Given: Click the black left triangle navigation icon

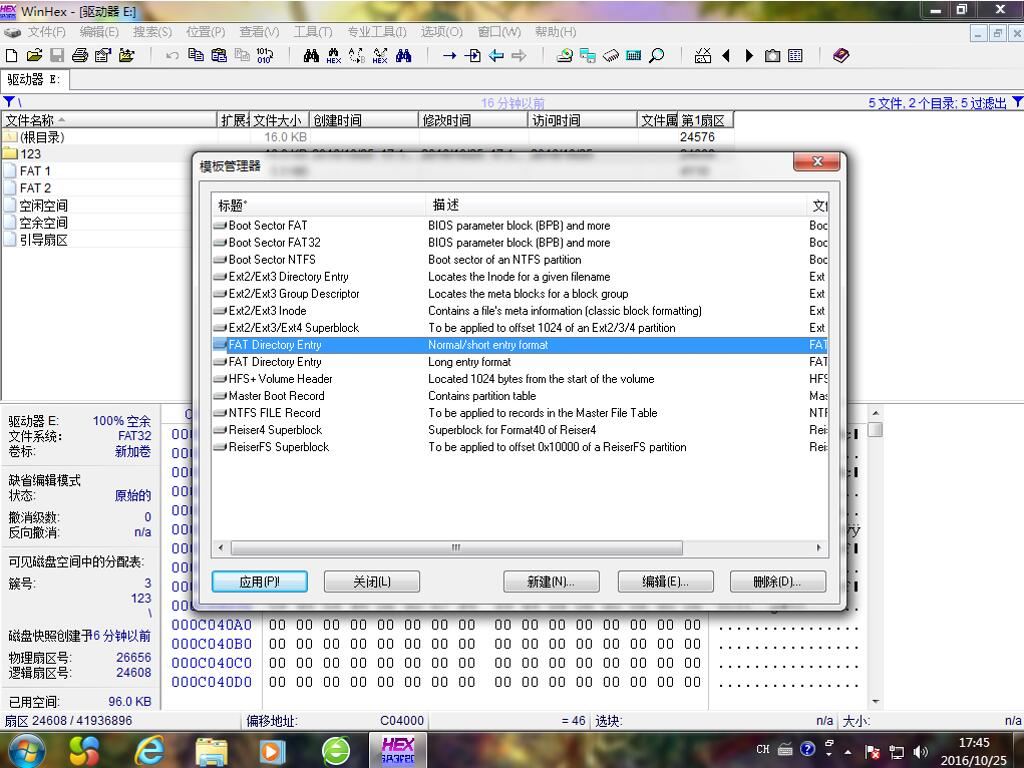Looking at the screenshot, I should click(x=726, y=56).
